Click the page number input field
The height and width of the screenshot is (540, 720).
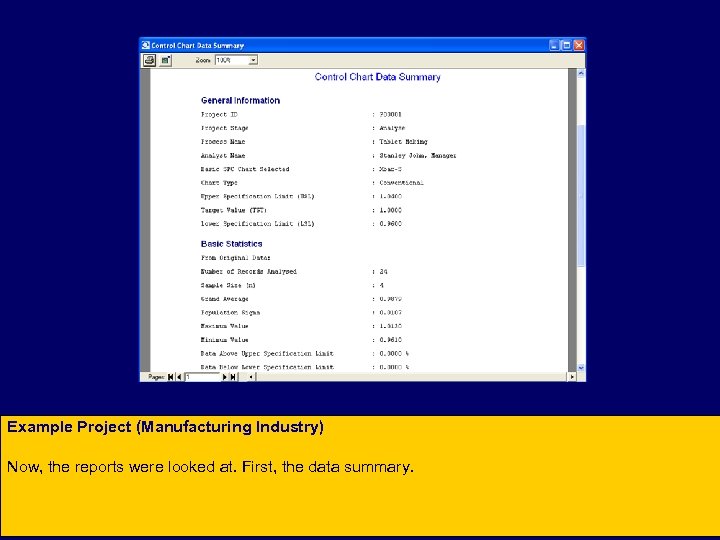[x=202, y=377]
